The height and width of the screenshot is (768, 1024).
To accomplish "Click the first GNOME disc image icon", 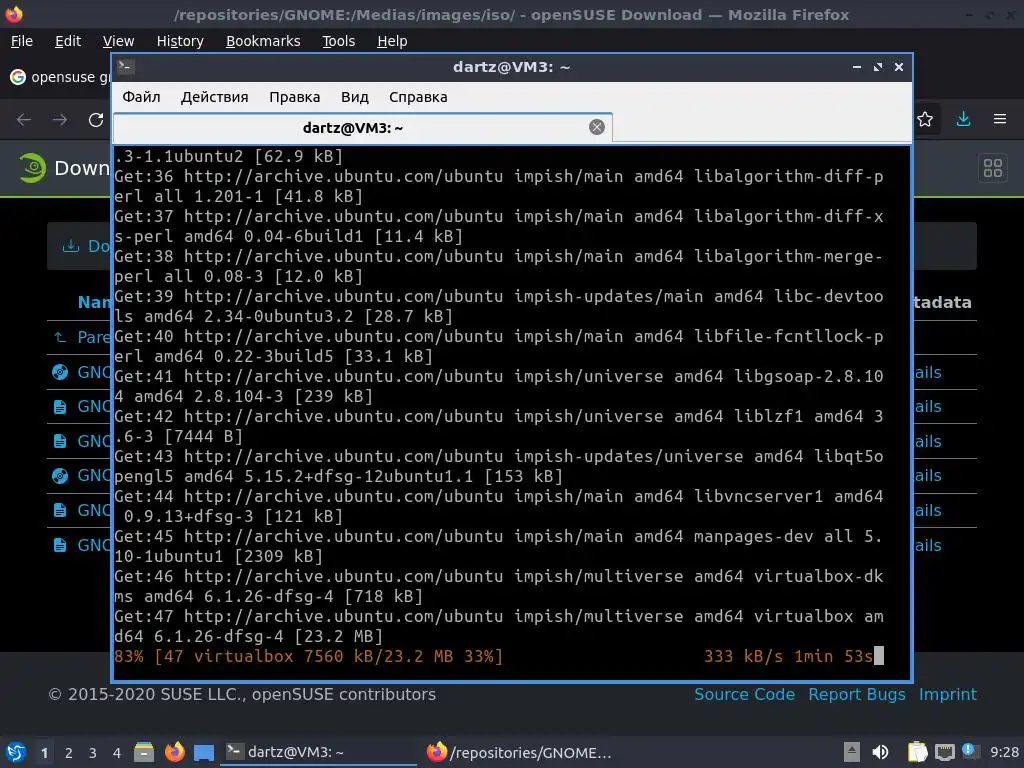I will click(60, 372).
